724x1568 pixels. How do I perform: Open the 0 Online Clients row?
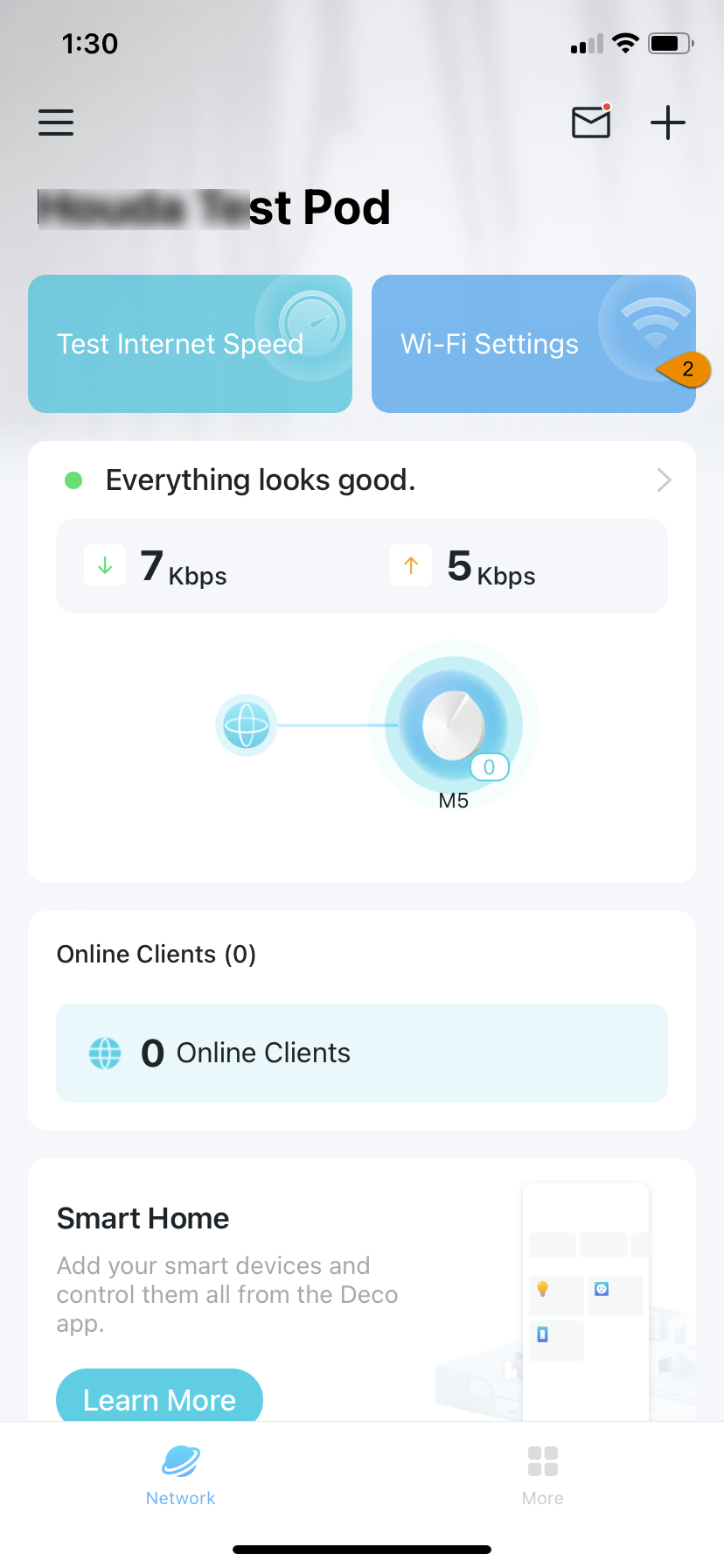362,1053
